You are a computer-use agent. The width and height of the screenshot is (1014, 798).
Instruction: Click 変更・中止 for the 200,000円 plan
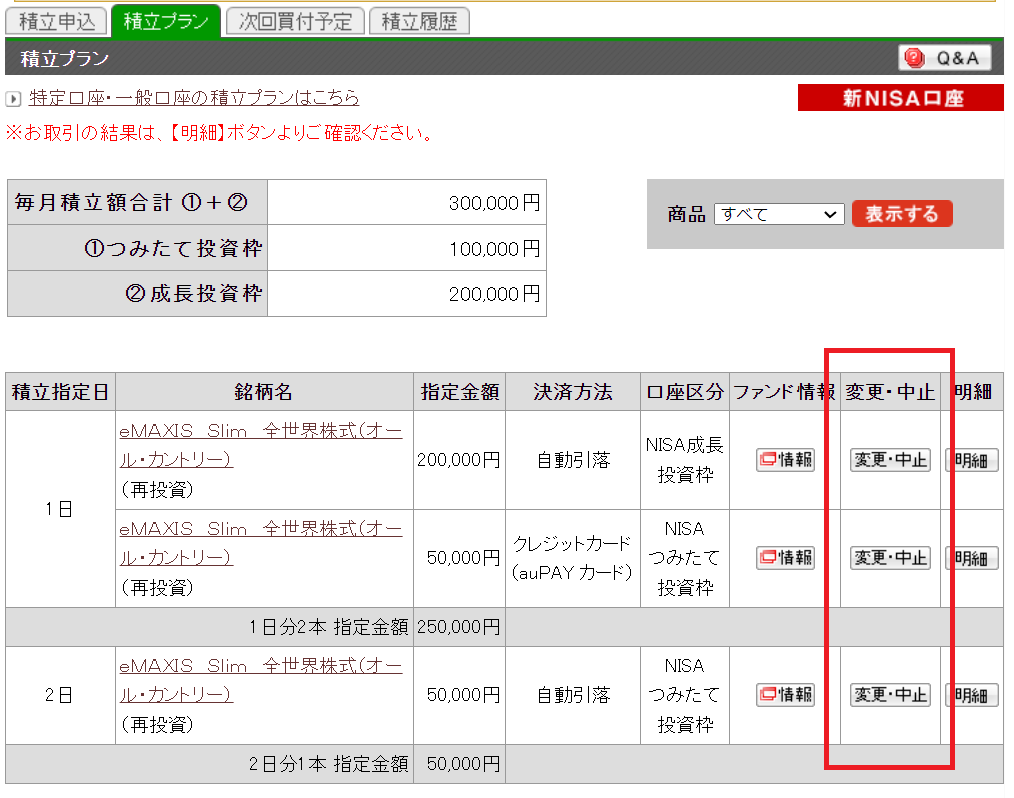(889, 460)
